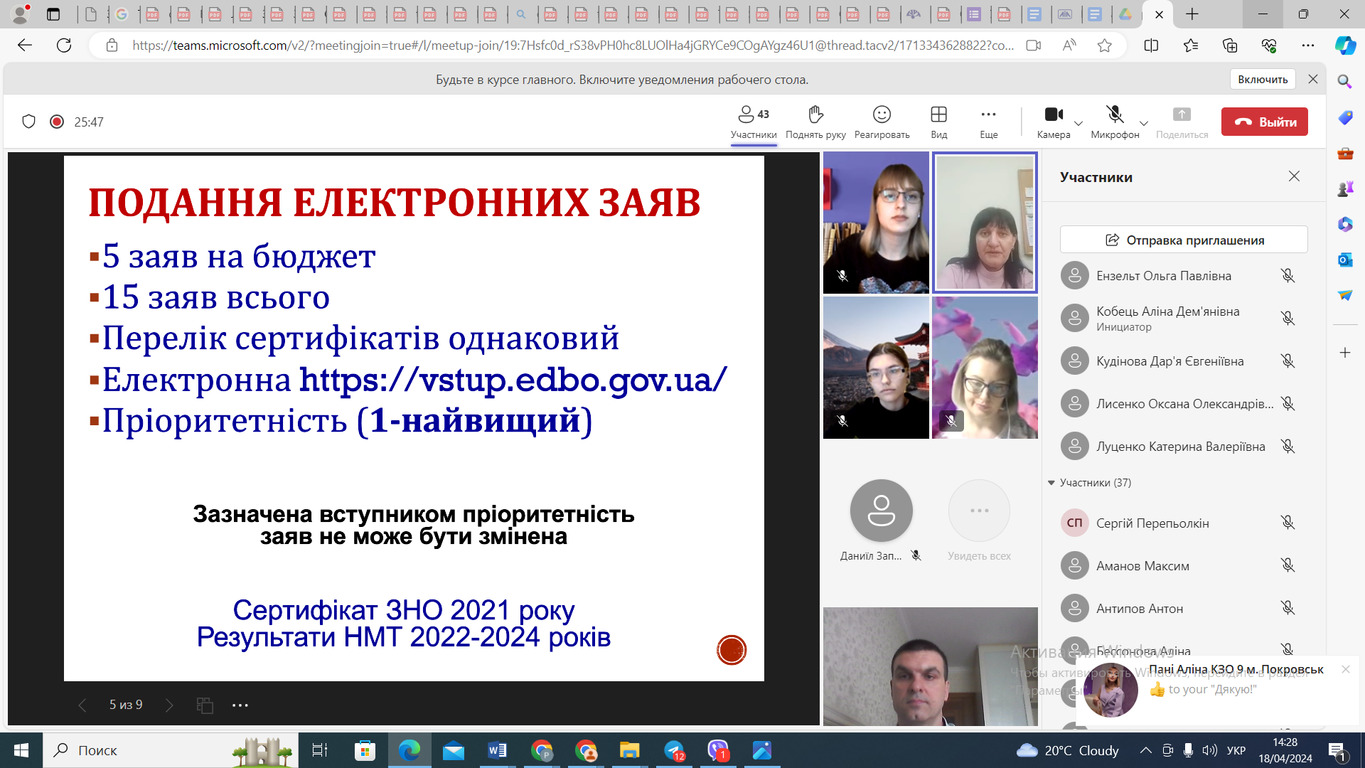Enable desktop notifications with Включить
The width and height of the screenshot is (1365, 768).
[1263, 80]
